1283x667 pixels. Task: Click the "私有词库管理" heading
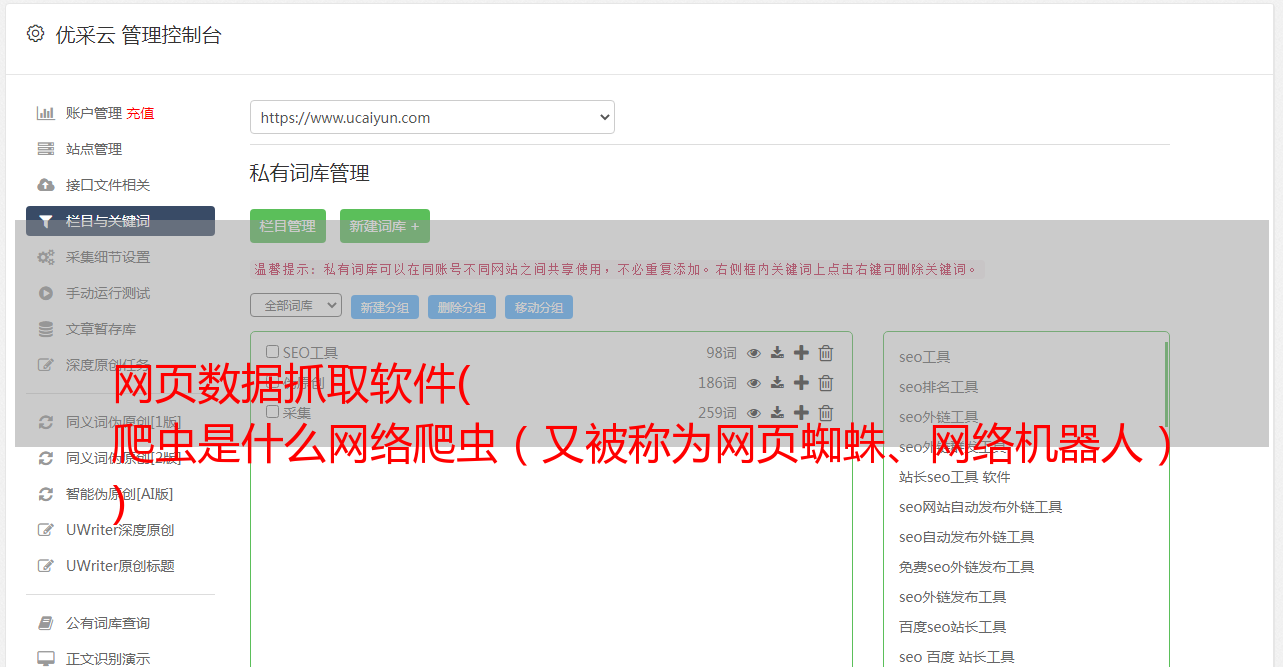310,173
